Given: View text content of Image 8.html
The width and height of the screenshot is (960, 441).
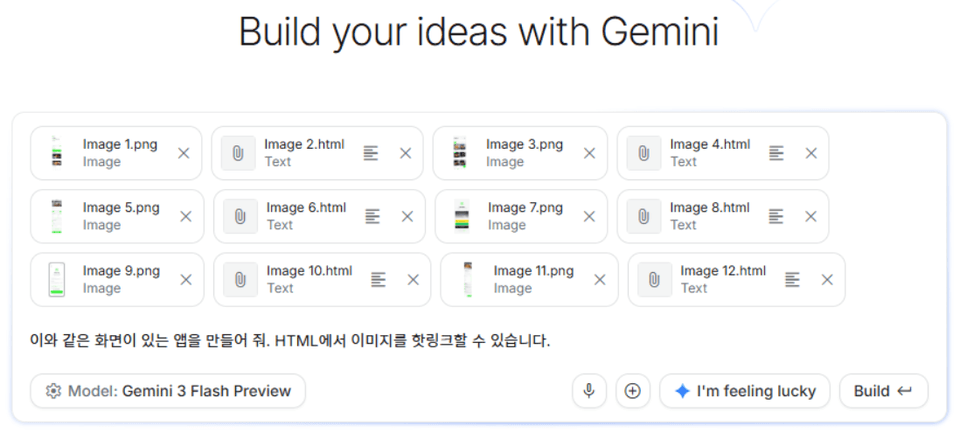Looking at the screenshot, I should [x=776, y=216].
